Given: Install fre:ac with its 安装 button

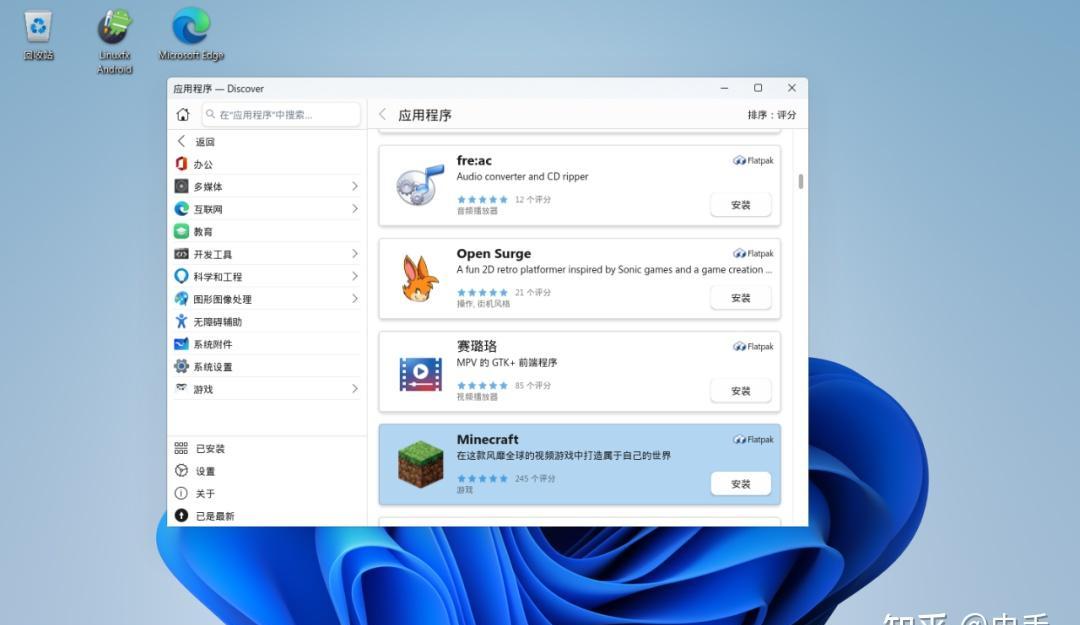Looking at the screenshot, I should 740,205.
